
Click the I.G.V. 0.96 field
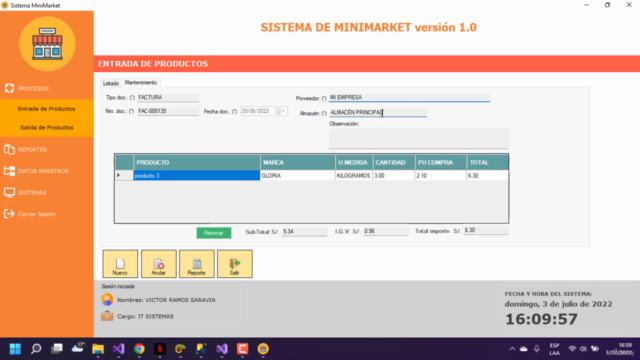(x=385, y=231)
